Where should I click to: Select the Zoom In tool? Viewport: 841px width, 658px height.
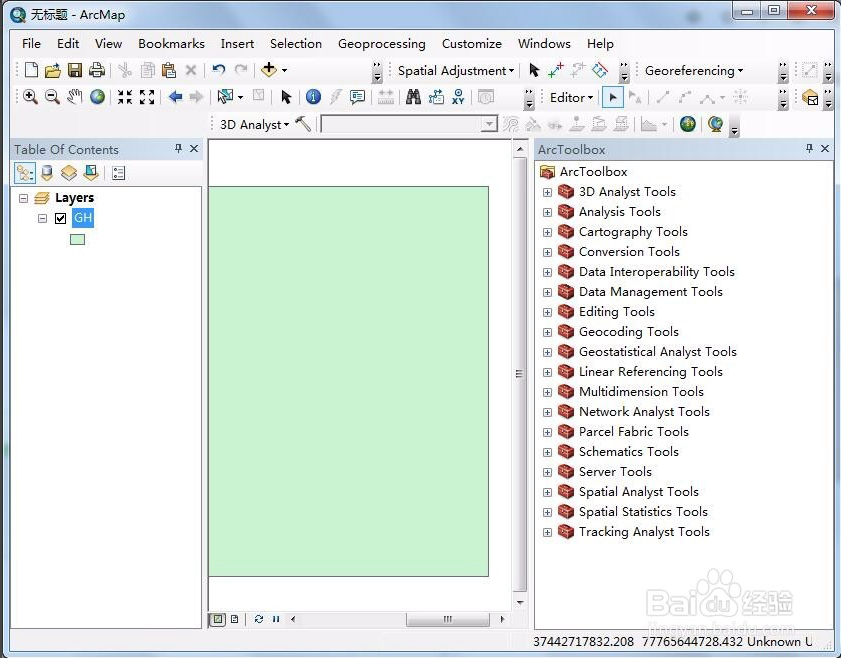coord(30,97)
